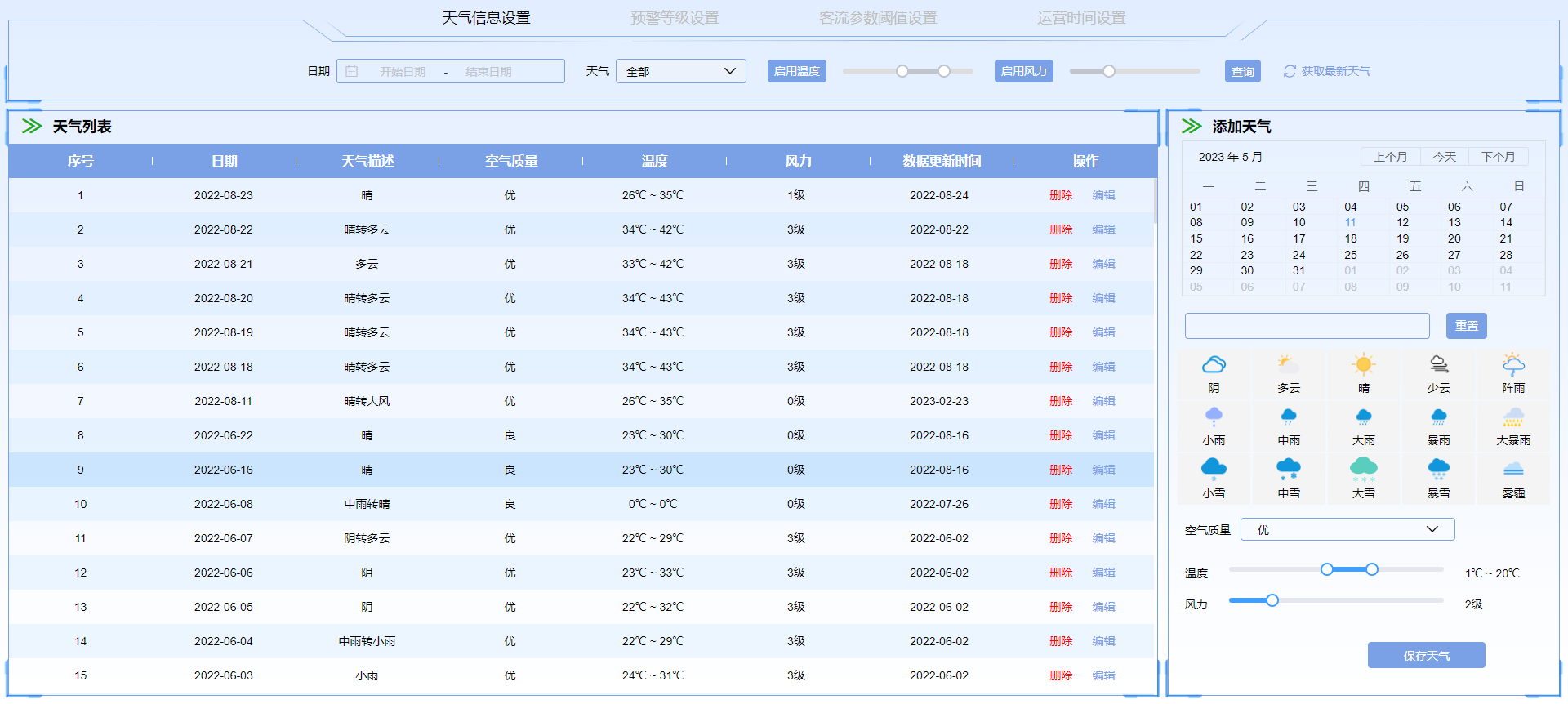1568x704 pixels.
Task: Switch to 客流参数阈值设置 tab
Action: (x=878, y=18)
